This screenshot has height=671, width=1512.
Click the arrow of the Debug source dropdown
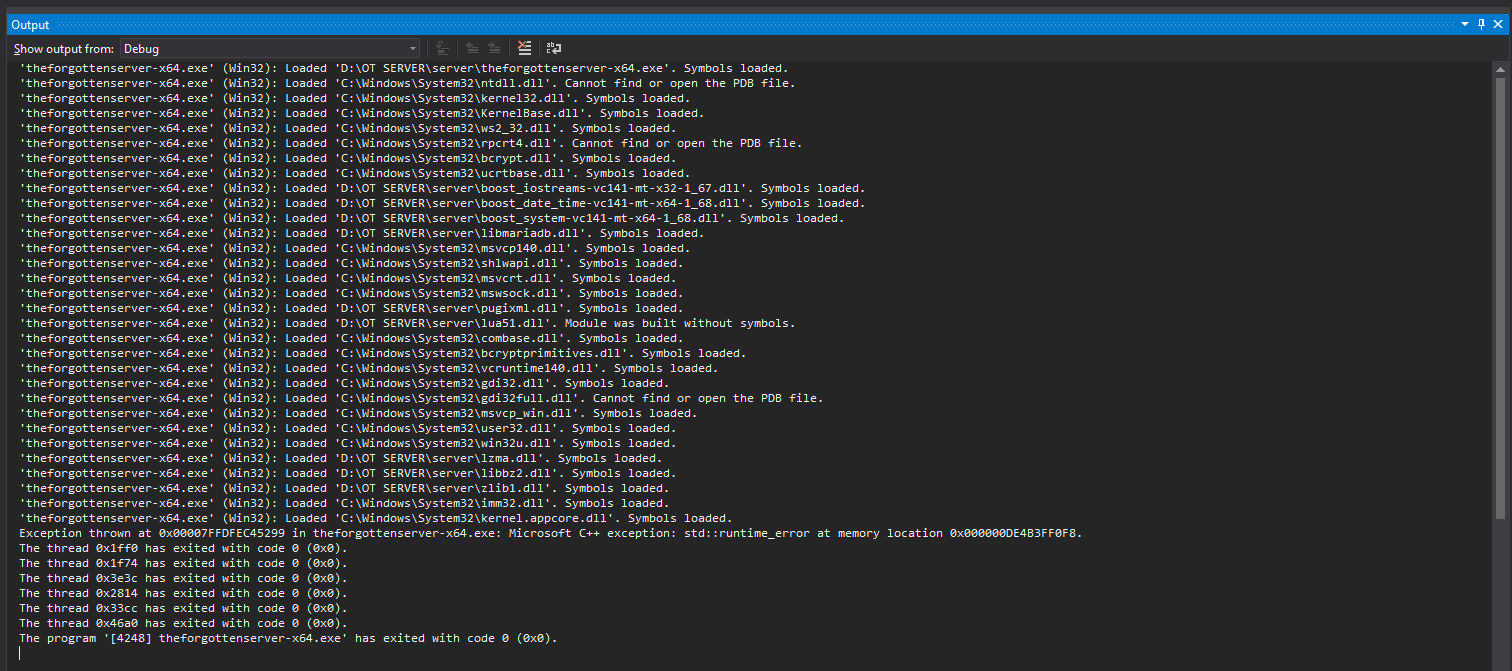point(413,48)
